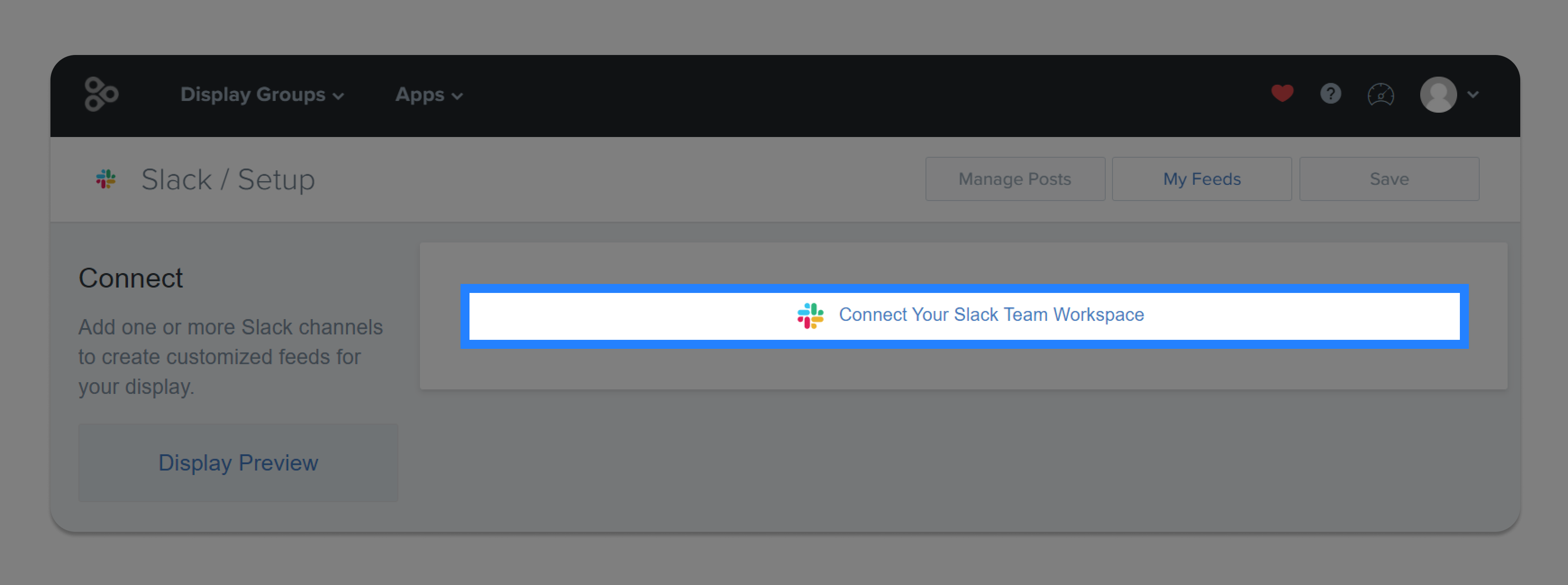This screenshot has width=1568, height=585.
Task: Click the Slack / Setup page title
Action: pyautogui.click(x=228, y=179)
